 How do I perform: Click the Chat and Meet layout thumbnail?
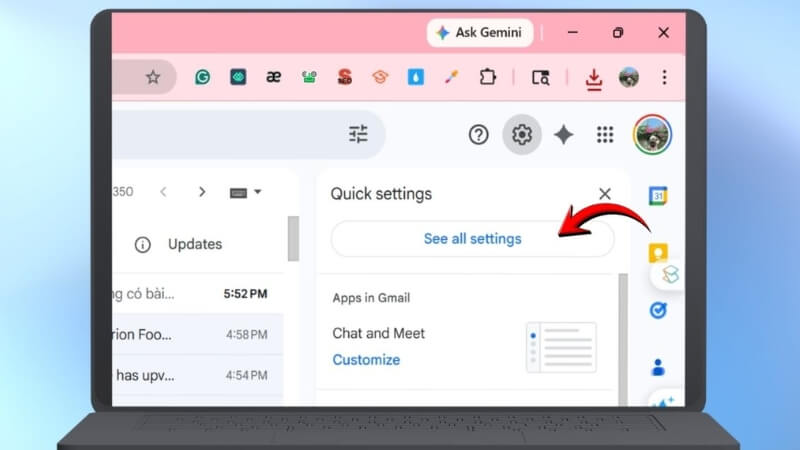[561, 347]
